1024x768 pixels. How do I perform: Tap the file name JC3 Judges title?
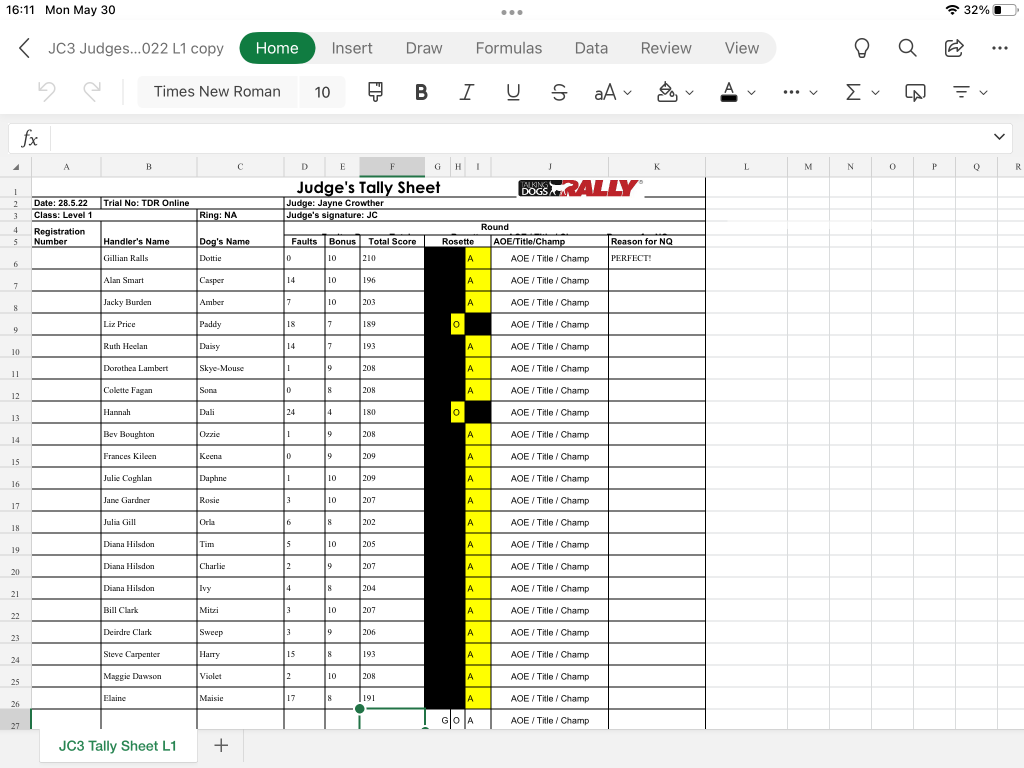click(136, 48)
